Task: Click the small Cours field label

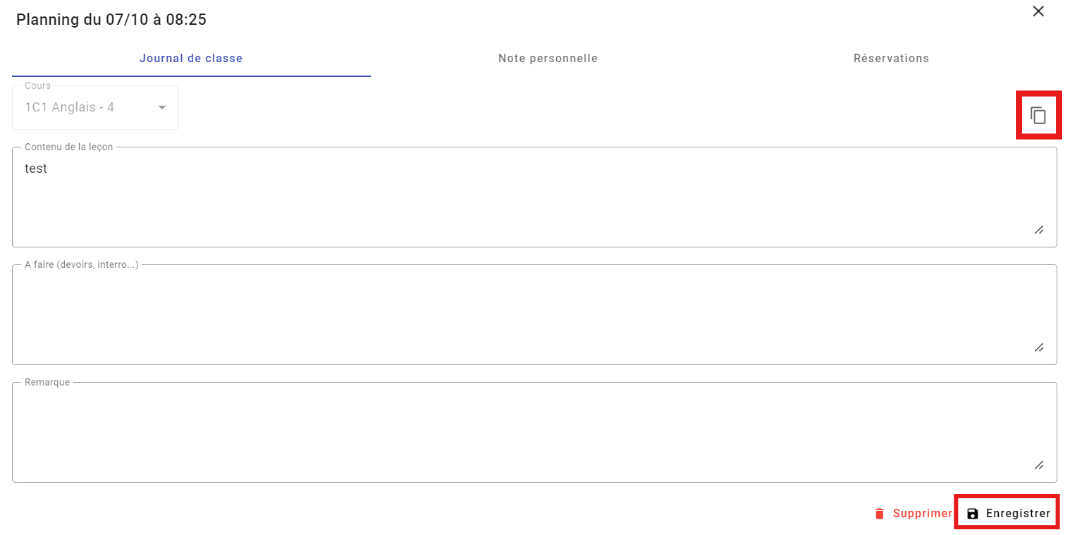Action: [x=38, y=86]
